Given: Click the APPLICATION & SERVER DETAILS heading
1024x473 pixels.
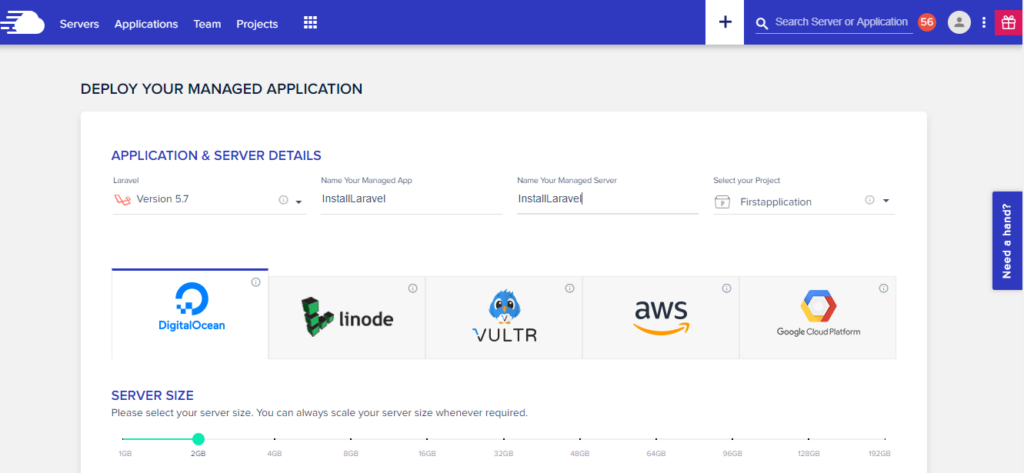Looking at the screenshot, I should click(x=216, y=155).
